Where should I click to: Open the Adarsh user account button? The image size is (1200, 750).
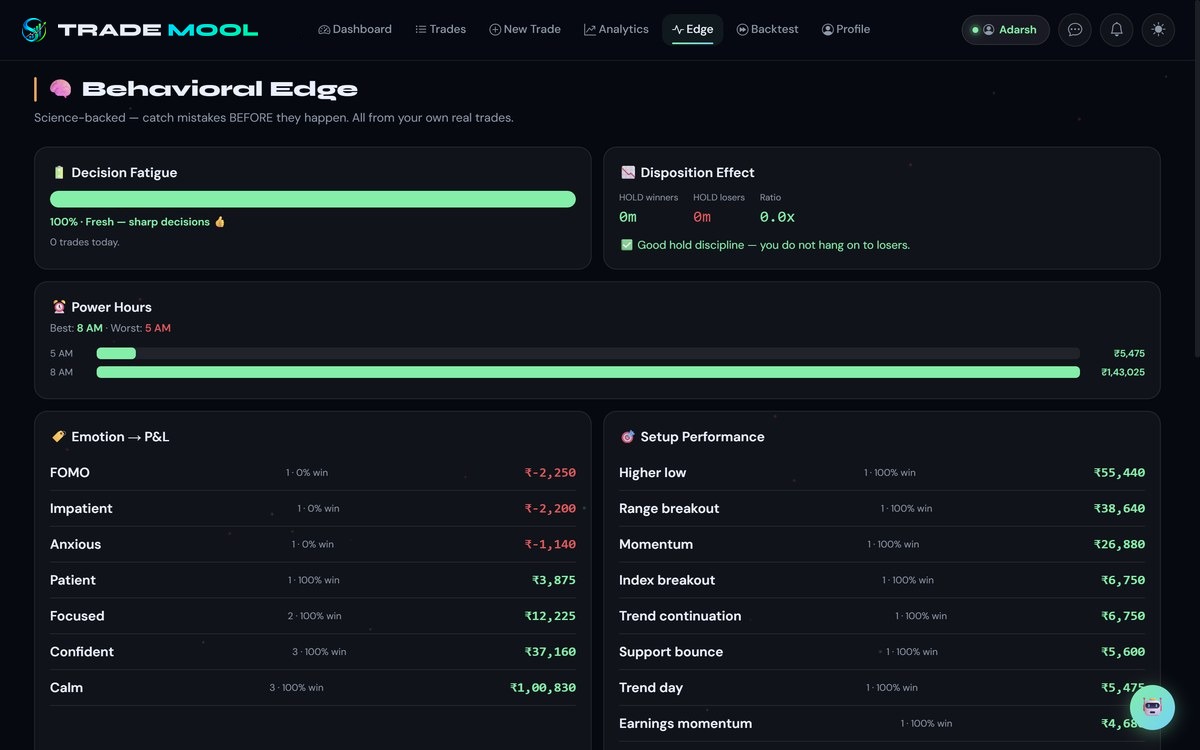pyautogui.click(x=1006, y=30)
